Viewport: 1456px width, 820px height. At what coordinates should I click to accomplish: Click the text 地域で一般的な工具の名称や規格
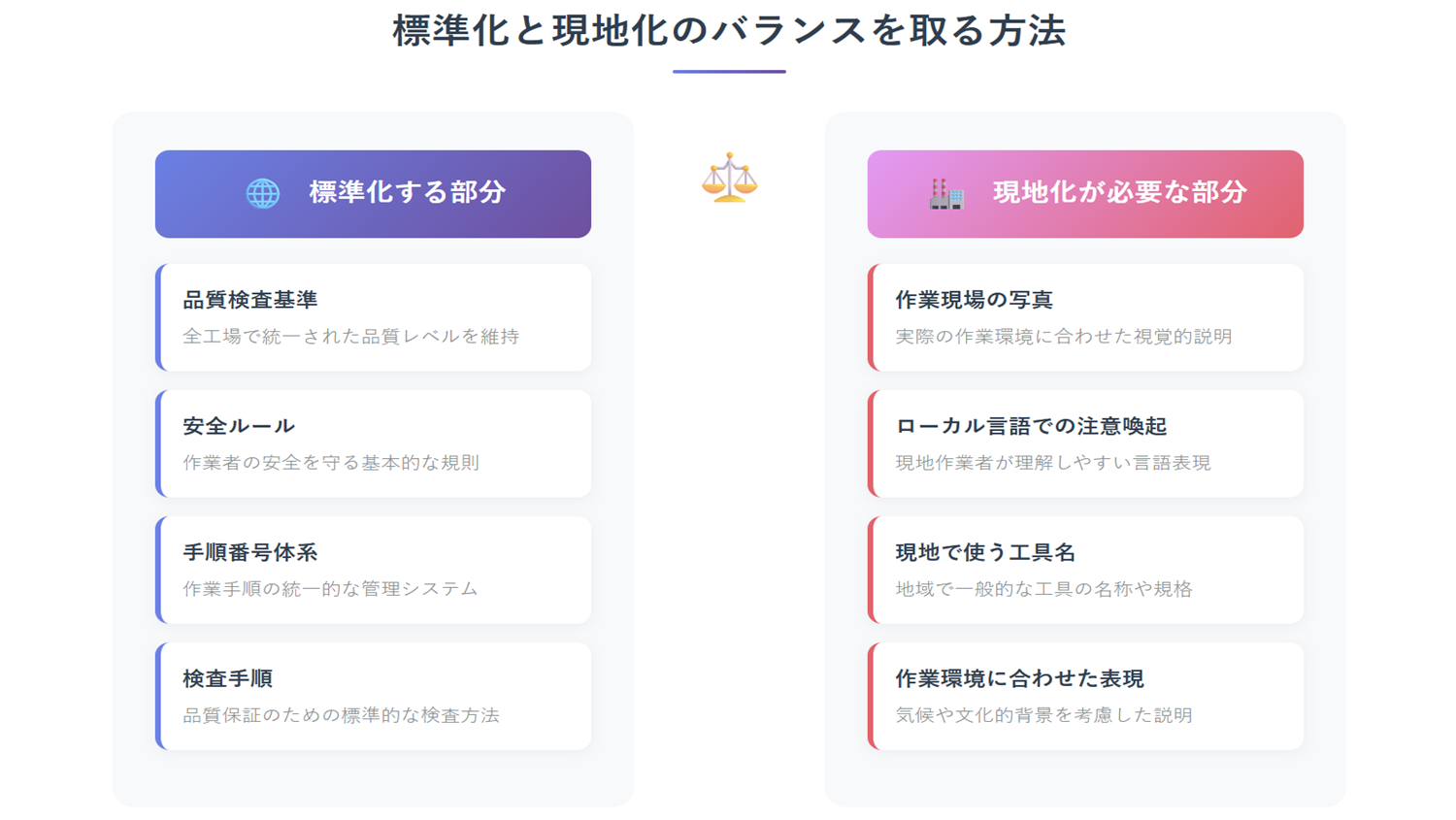point(1043,589)
